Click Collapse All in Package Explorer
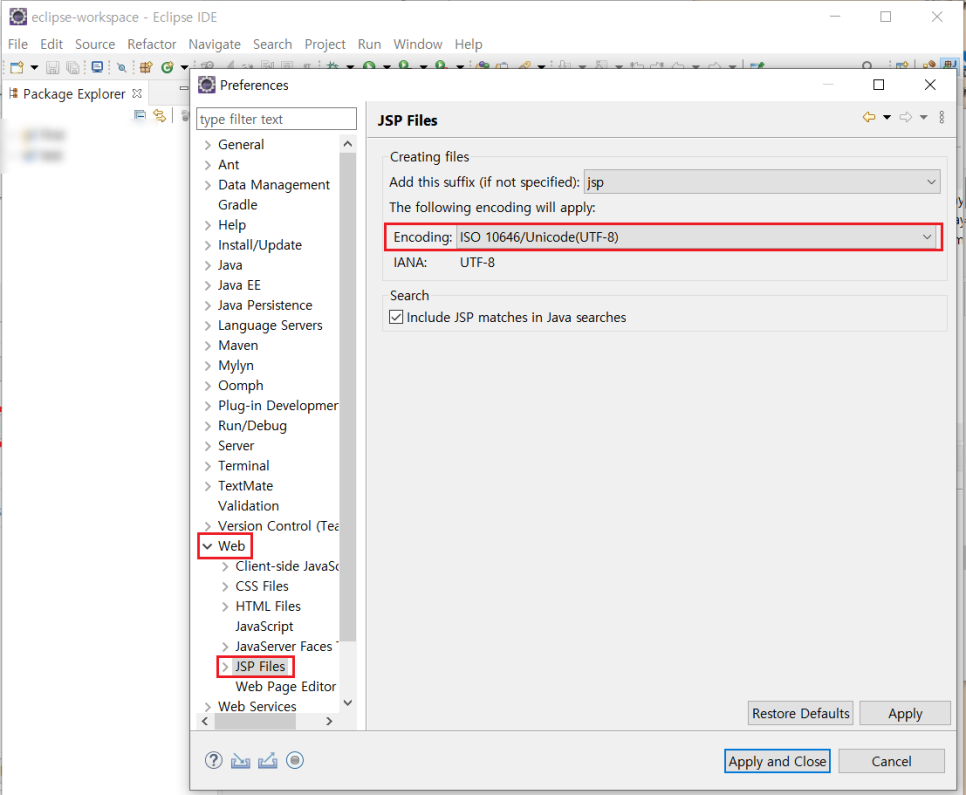The image size is (966, 795). tap(140, 115)
